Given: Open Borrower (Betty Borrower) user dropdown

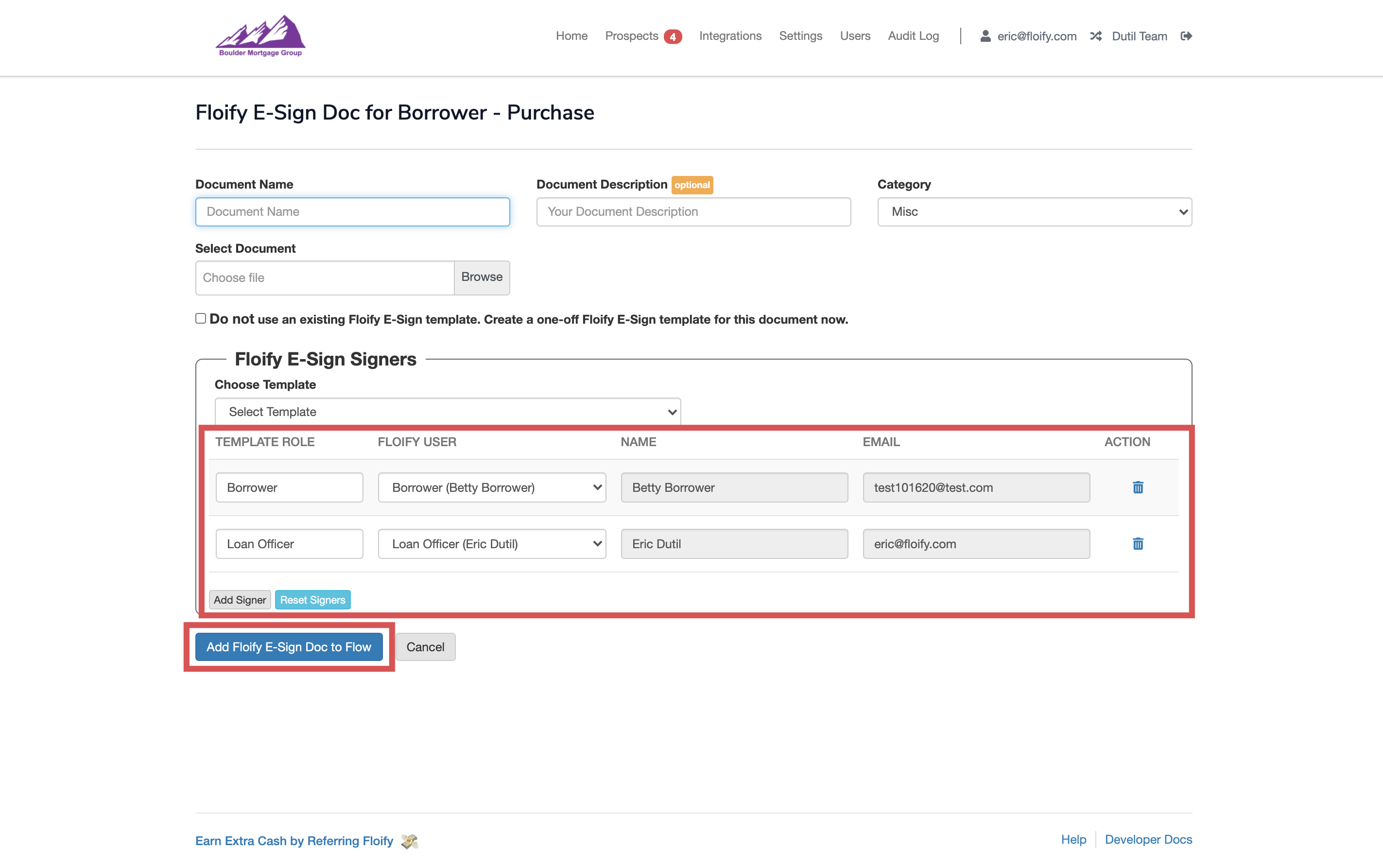Looking at the screenshot, I should point(492,487).
